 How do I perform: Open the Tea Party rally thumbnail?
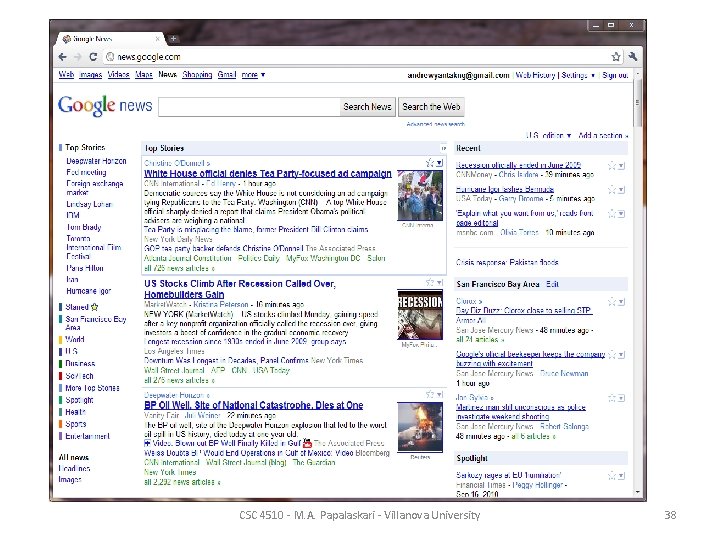(420, 196)
